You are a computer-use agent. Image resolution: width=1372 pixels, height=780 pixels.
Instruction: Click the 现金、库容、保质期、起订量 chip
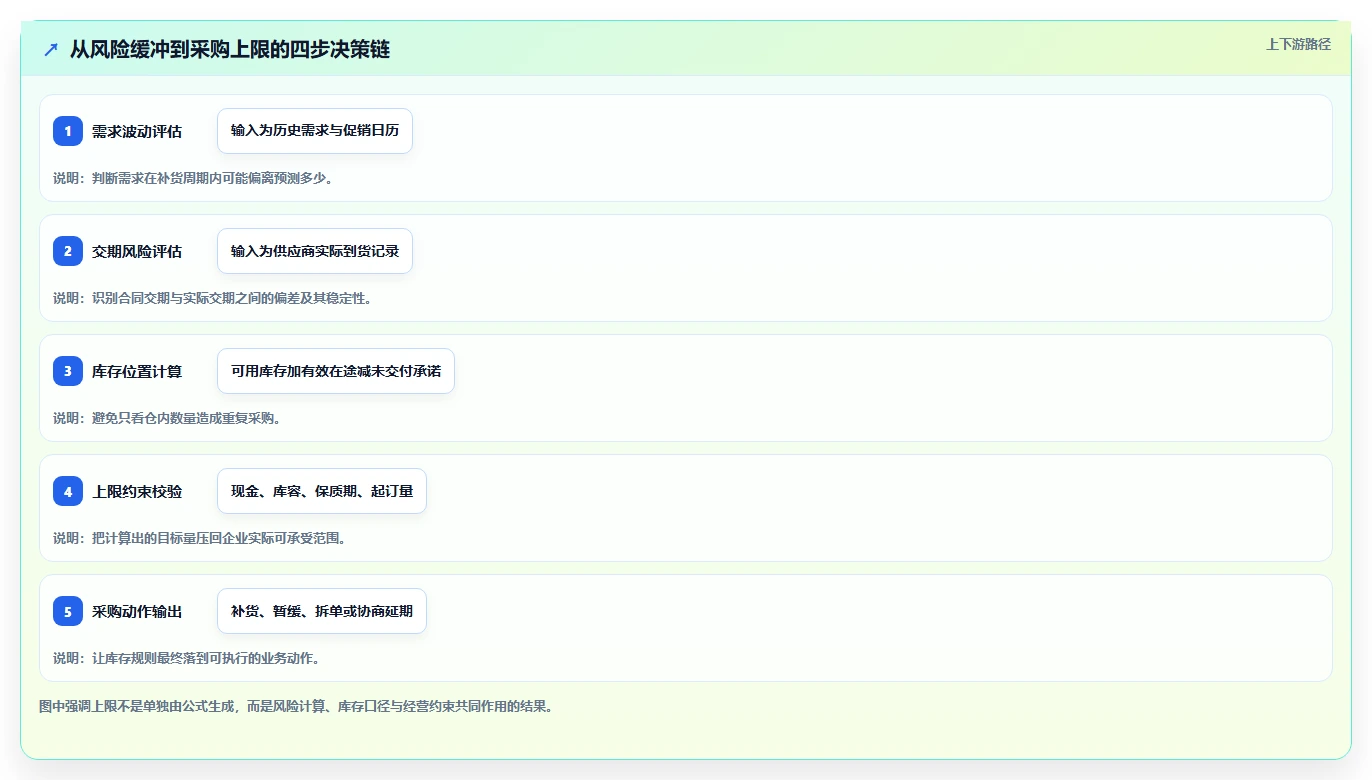[322, 491]
